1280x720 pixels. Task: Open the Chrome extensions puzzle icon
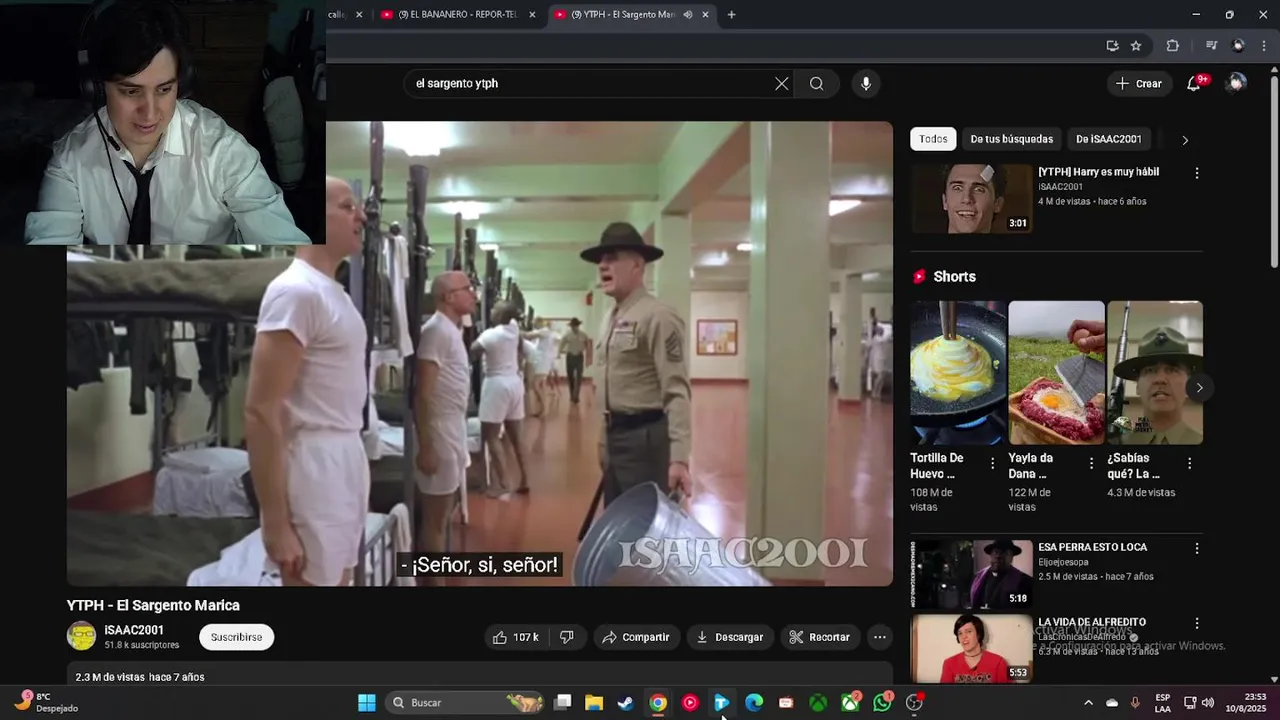tap(1173, 45)
